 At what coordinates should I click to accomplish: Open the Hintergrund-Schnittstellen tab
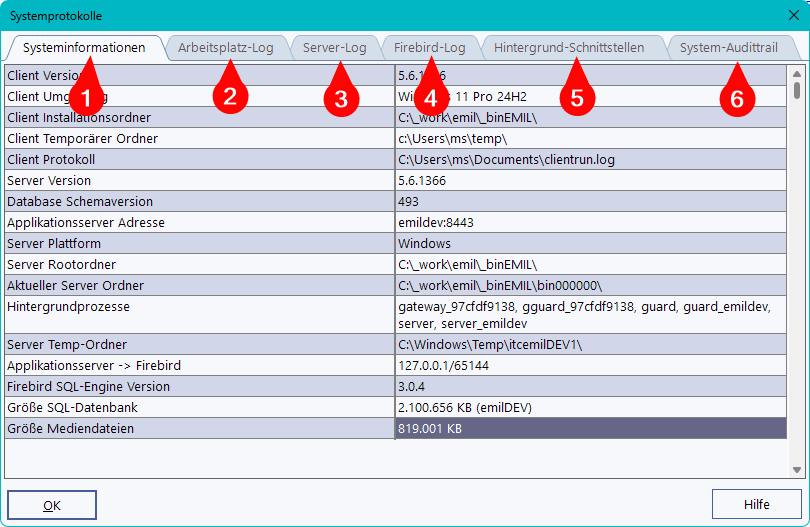pos(569,47)
